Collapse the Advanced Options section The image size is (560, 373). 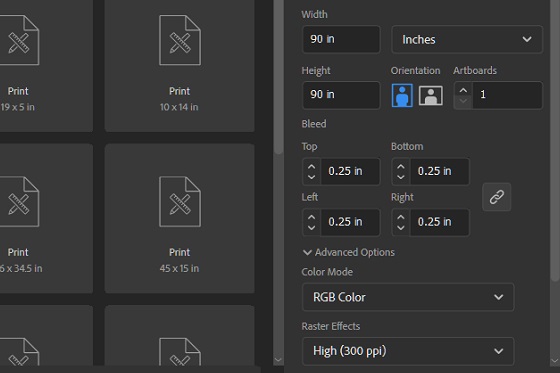click(349, 252)
